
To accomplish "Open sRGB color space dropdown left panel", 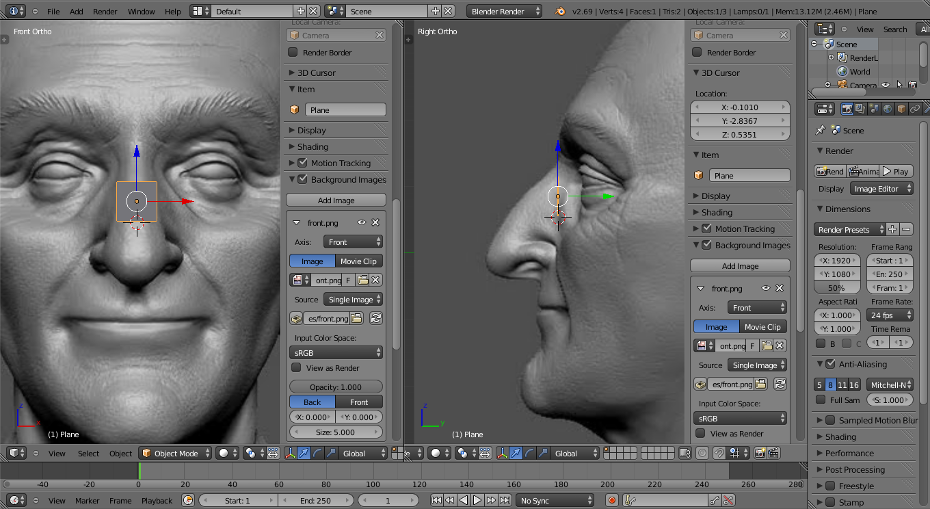I will coord(336,352).
